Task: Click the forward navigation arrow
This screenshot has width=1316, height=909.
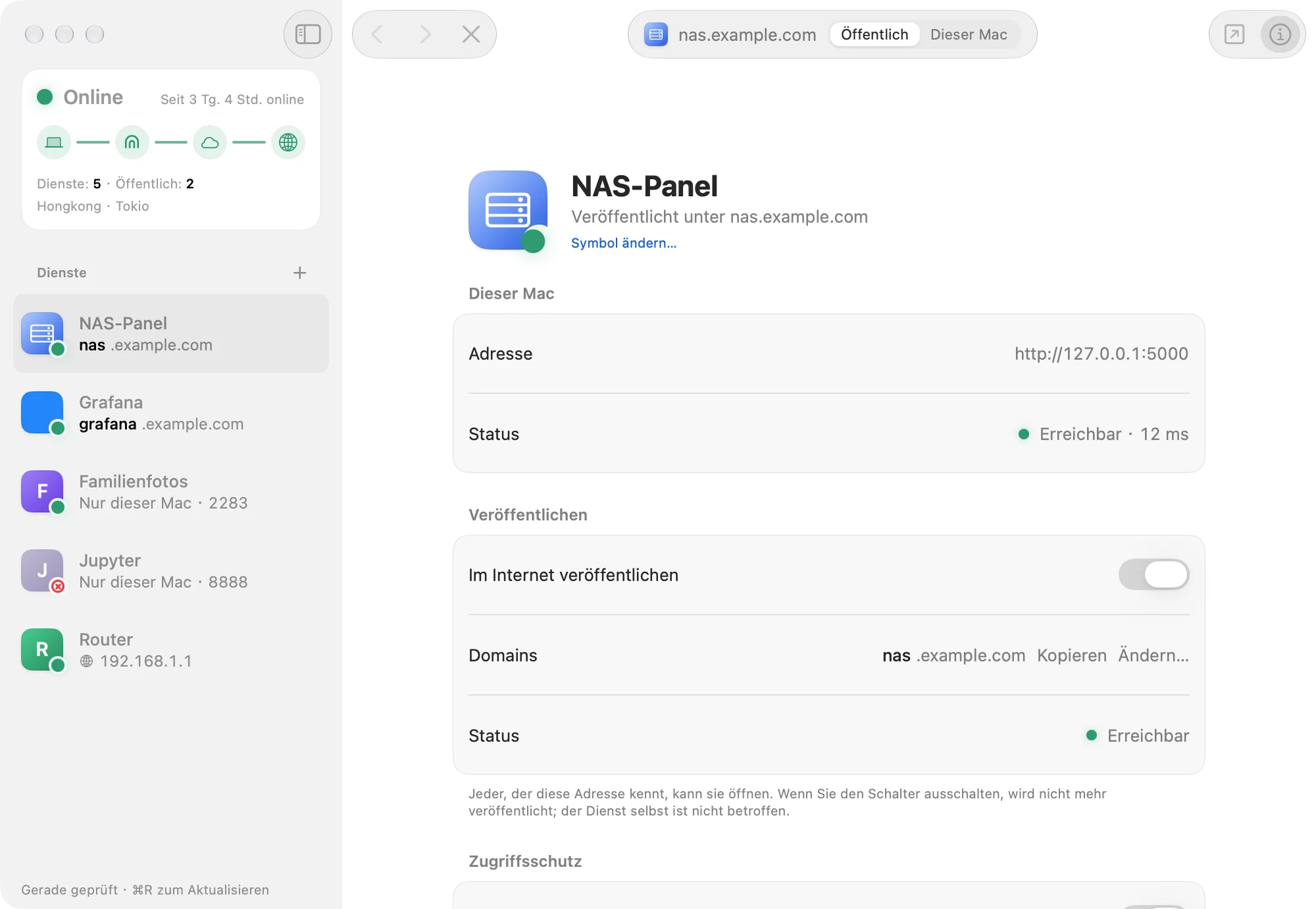Action: click(425, 34)
